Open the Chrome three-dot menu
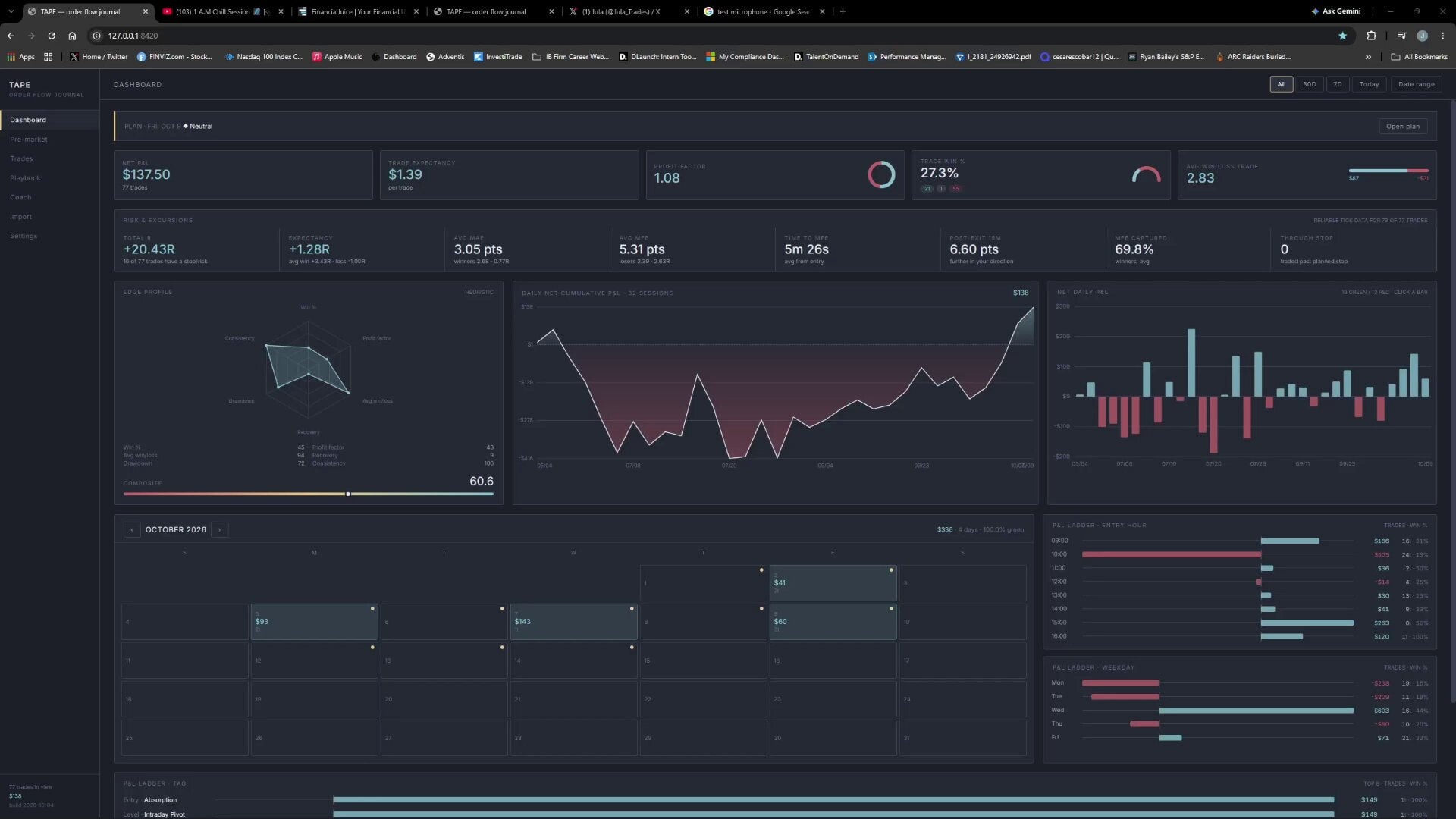This screenshot has height=819, width=1456. click(1442, 36)
